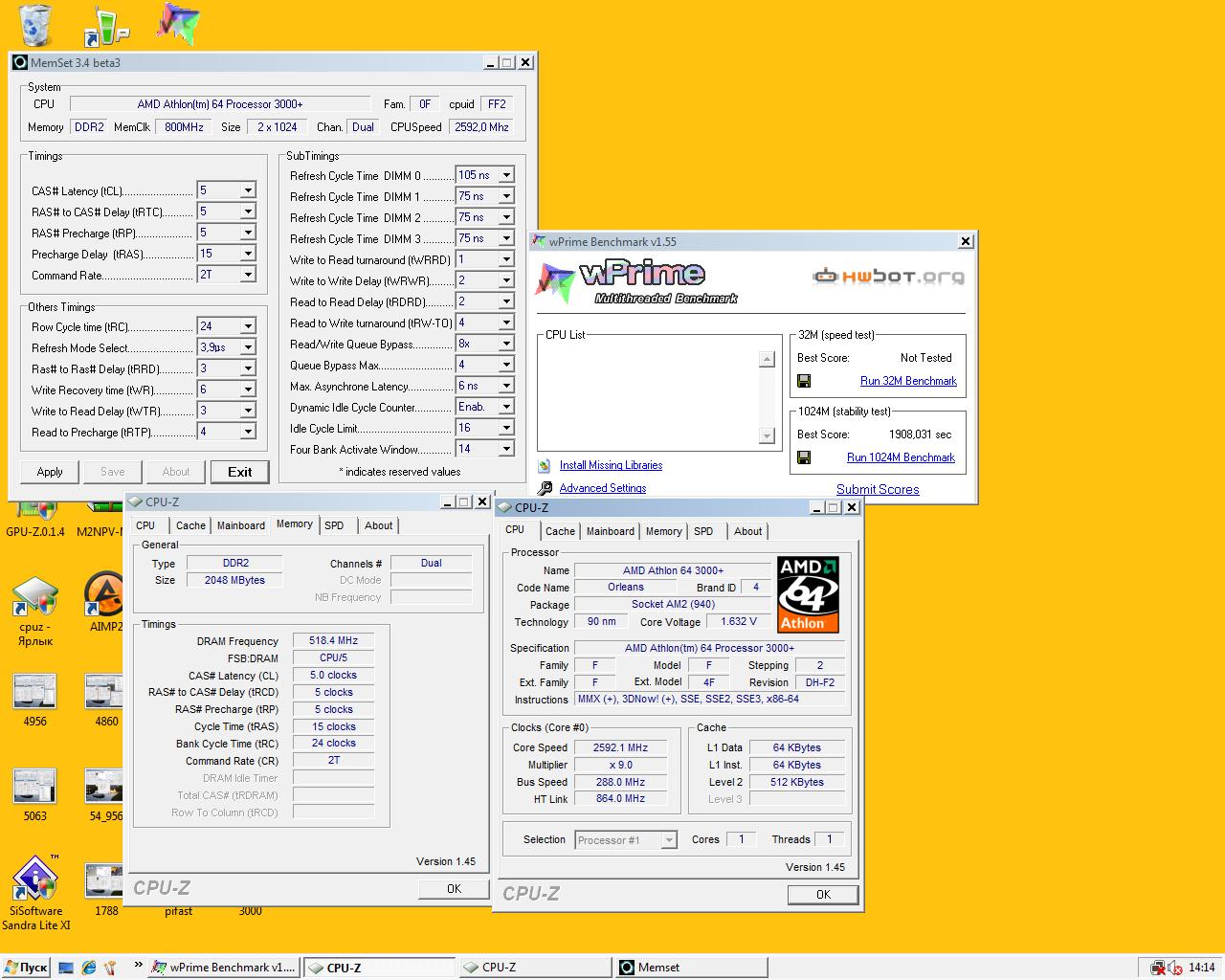This screenshot has width=1225, height=980.
Task: Switch to Memset taskbar button
Action: point(691,968)
